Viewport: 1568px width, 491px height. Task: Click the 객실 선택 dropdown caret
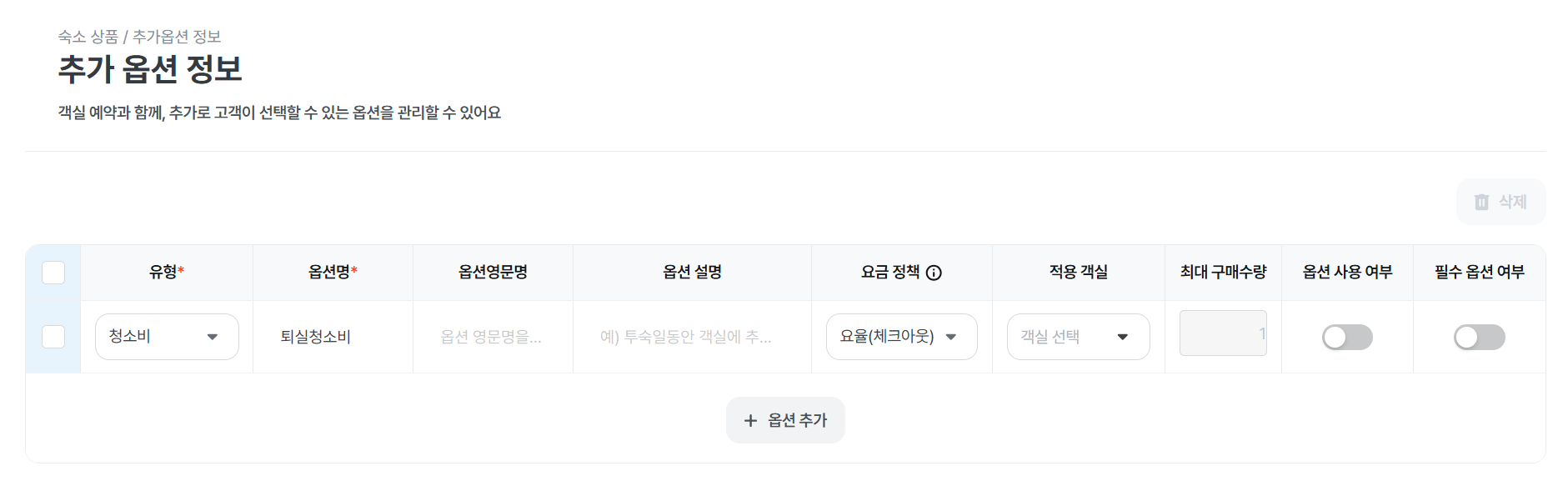tap(1123, 337)
